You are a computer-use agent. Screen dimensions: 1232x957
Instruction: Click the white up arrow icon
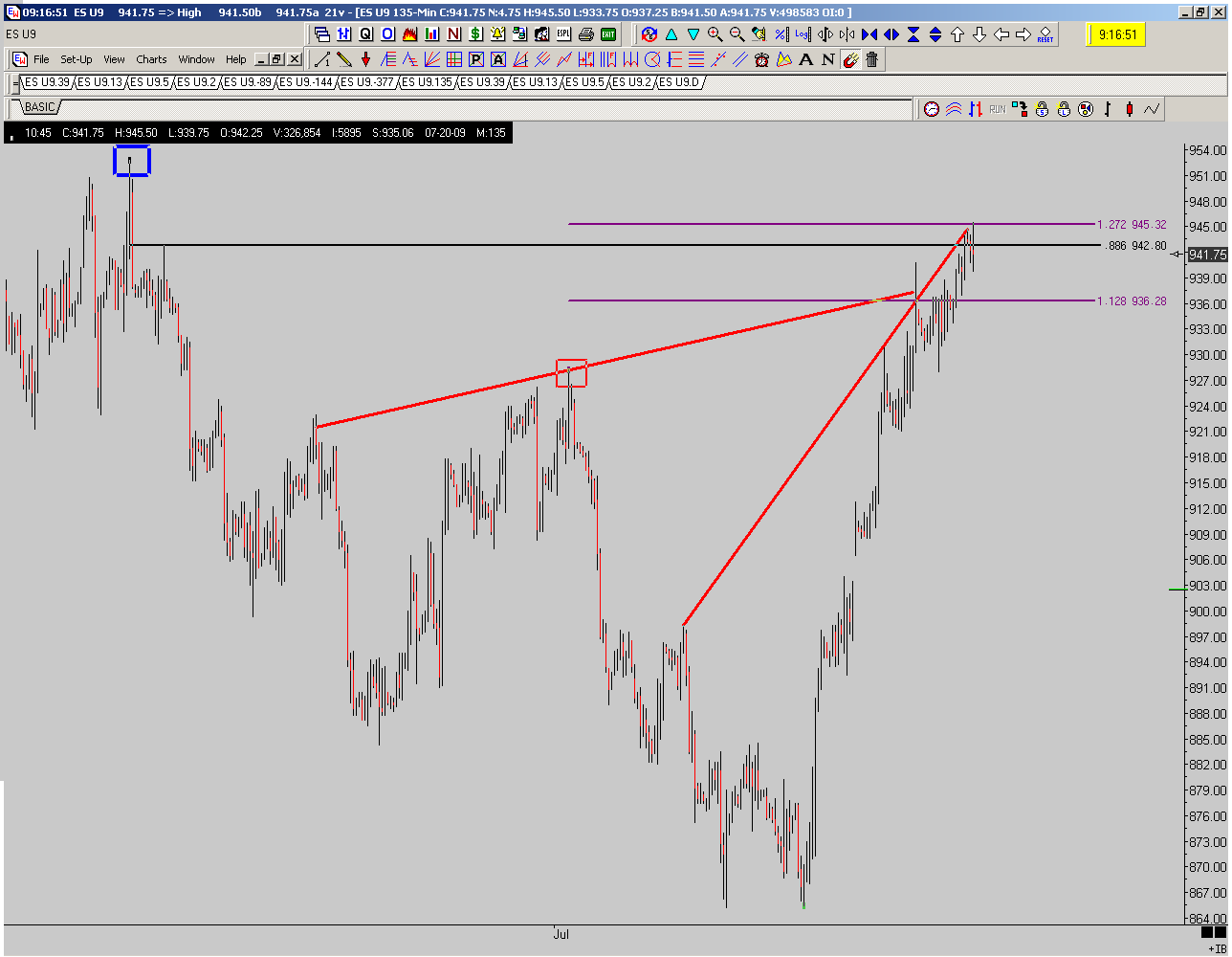(x=957, y=34)
